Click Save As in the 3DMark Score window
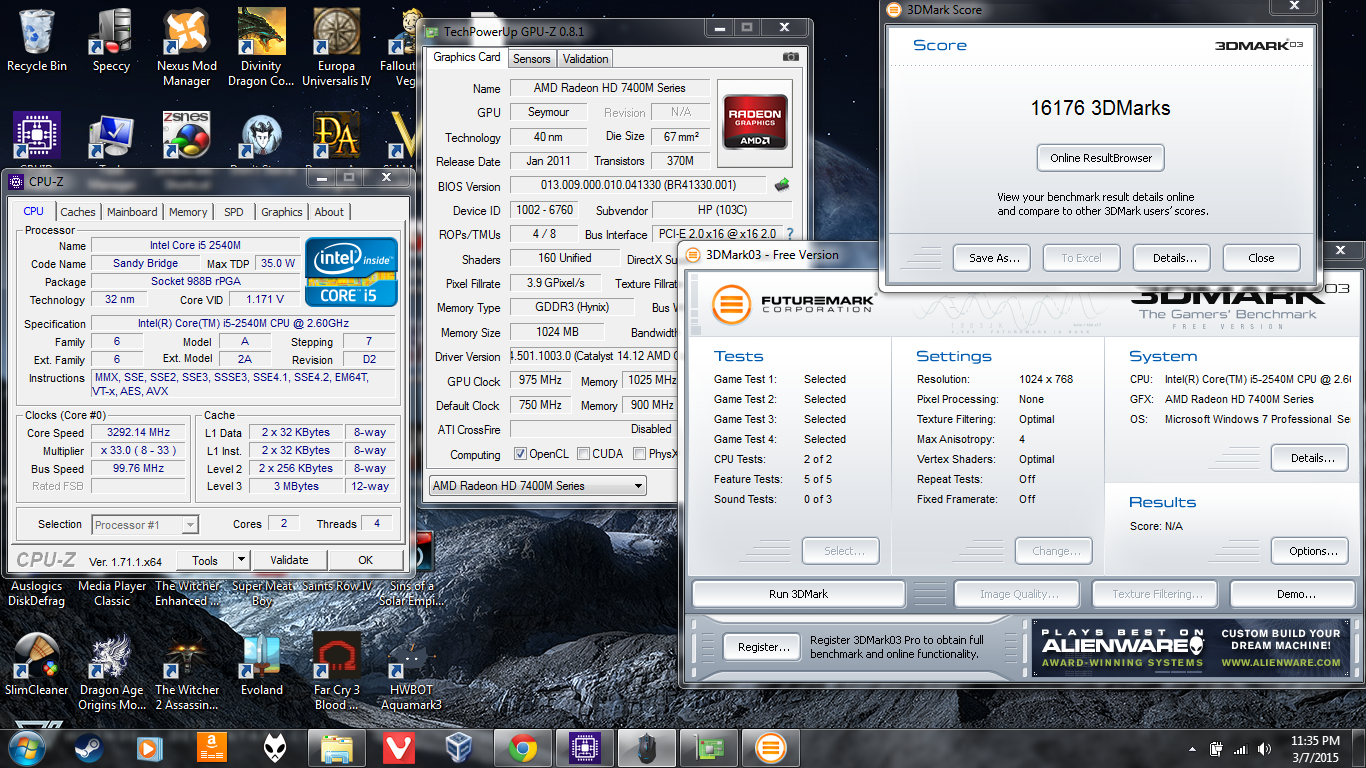The image size is (1366, 768). (994, 258)
